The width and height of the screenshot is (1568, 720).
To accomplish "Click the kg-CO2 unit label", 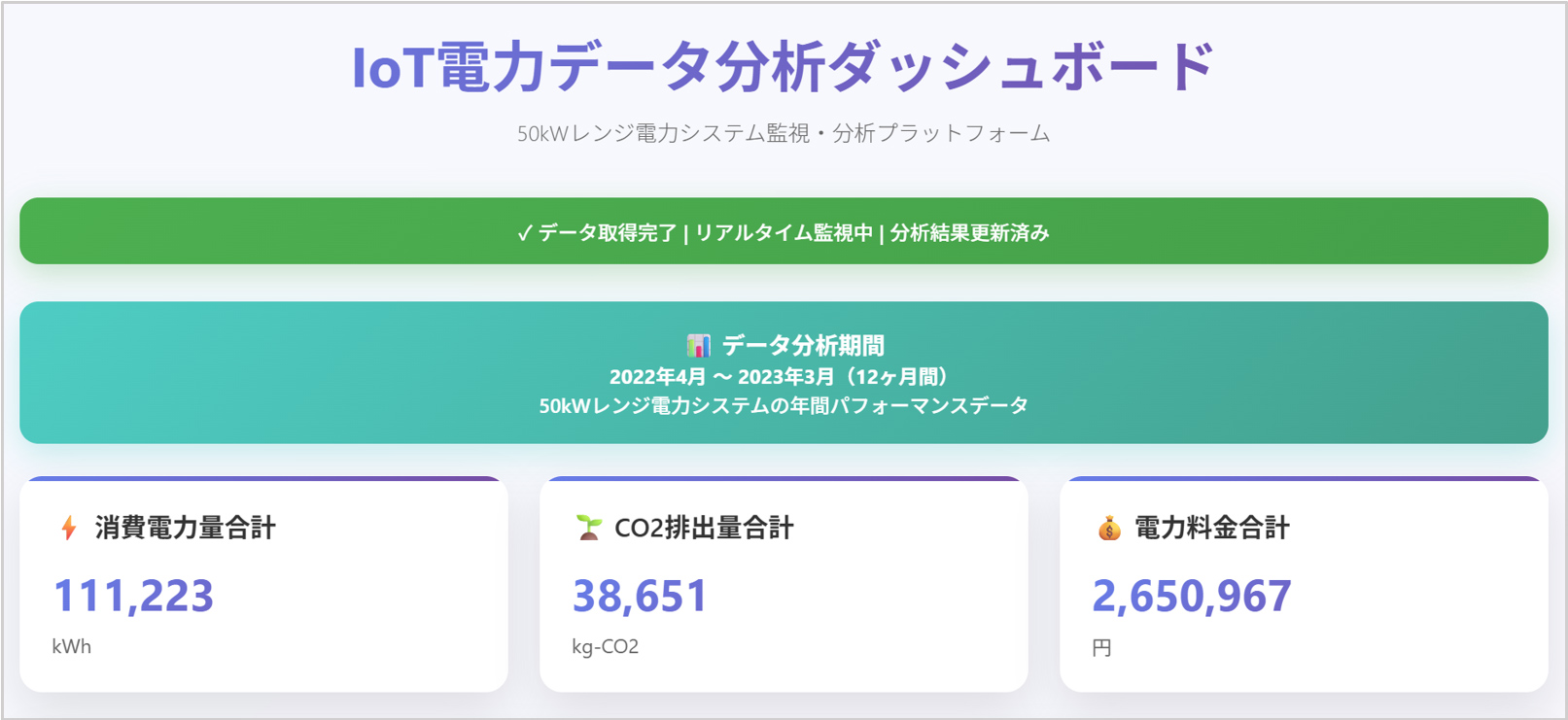I will tap(606, 646).
